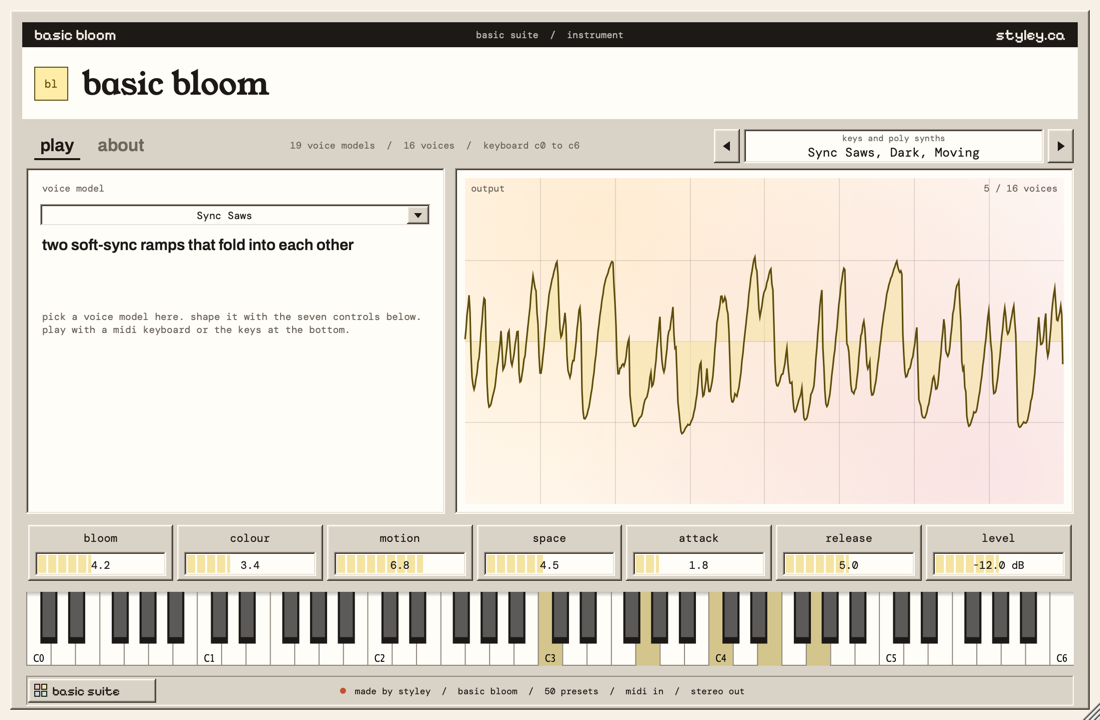Adjust the bloom slider
This screenshot has width=1100, height=720.
tap(100, 564)
